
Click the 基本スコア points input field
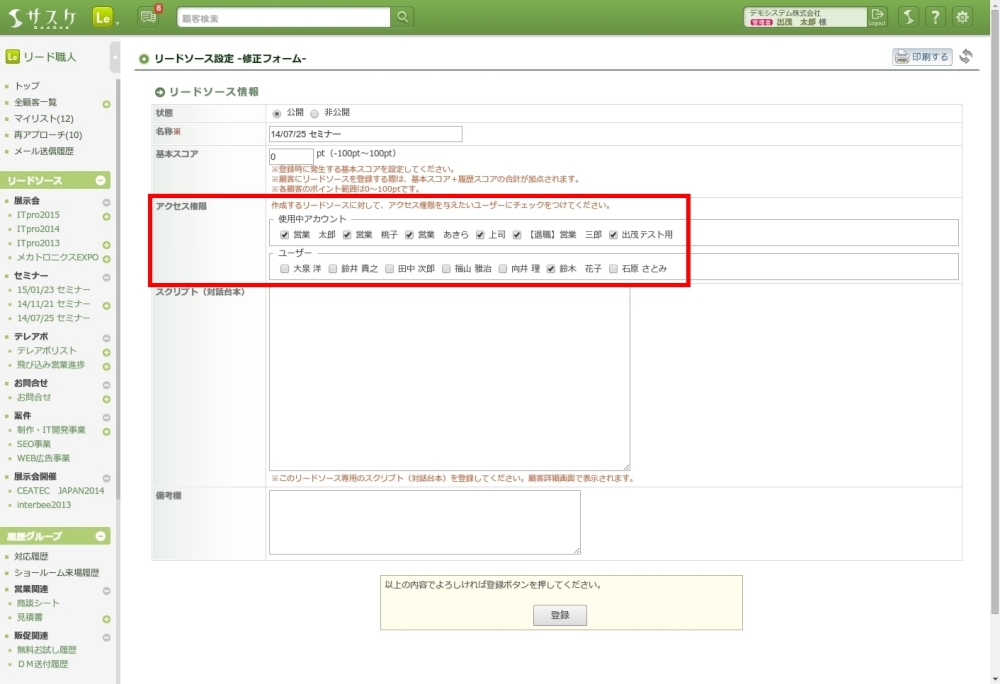tap(291, 156)
